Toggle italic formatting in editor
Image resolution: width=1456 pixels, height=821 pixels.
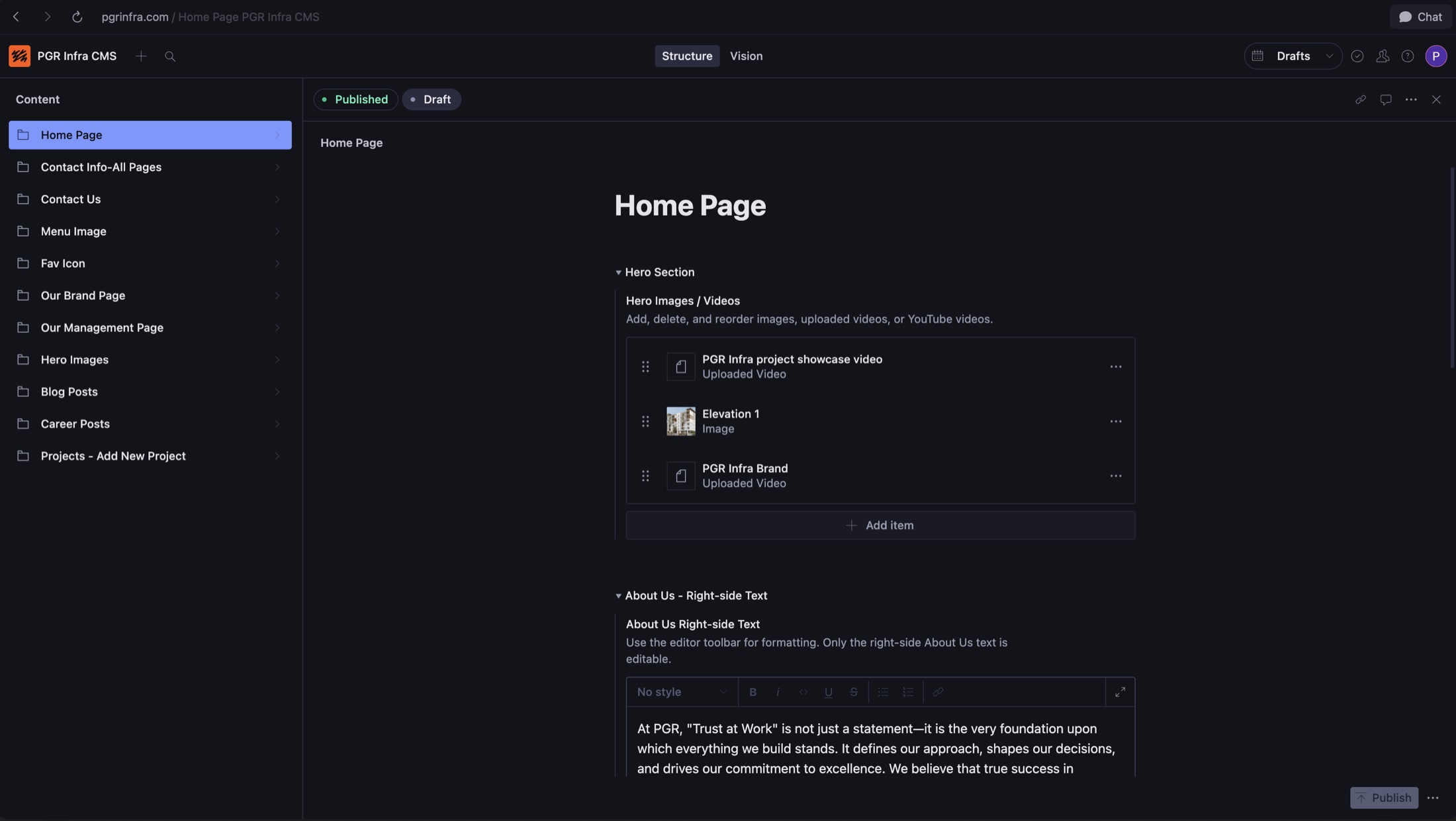778,692
